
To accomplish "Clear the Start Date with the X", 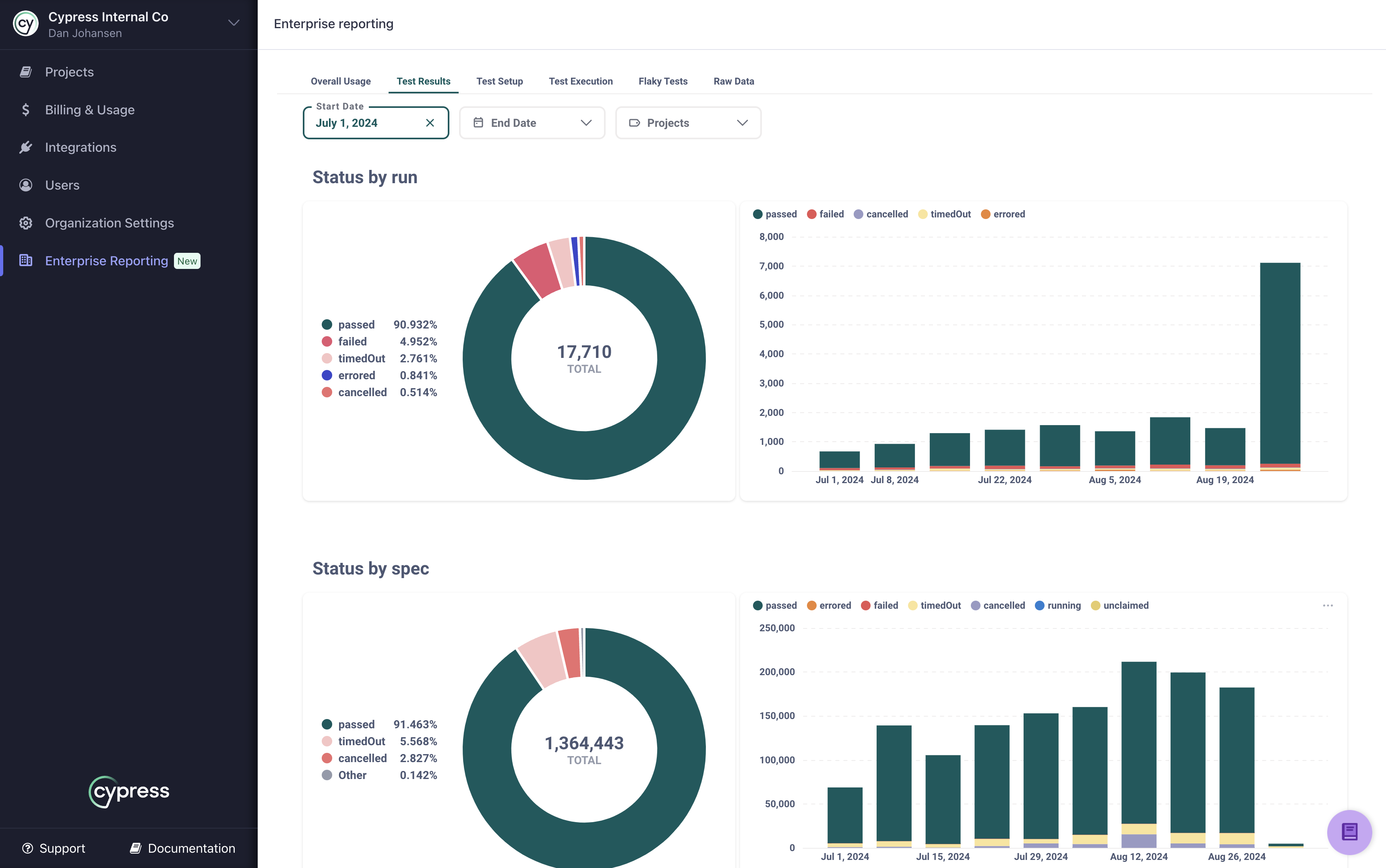I will click(x=430, y=122).
